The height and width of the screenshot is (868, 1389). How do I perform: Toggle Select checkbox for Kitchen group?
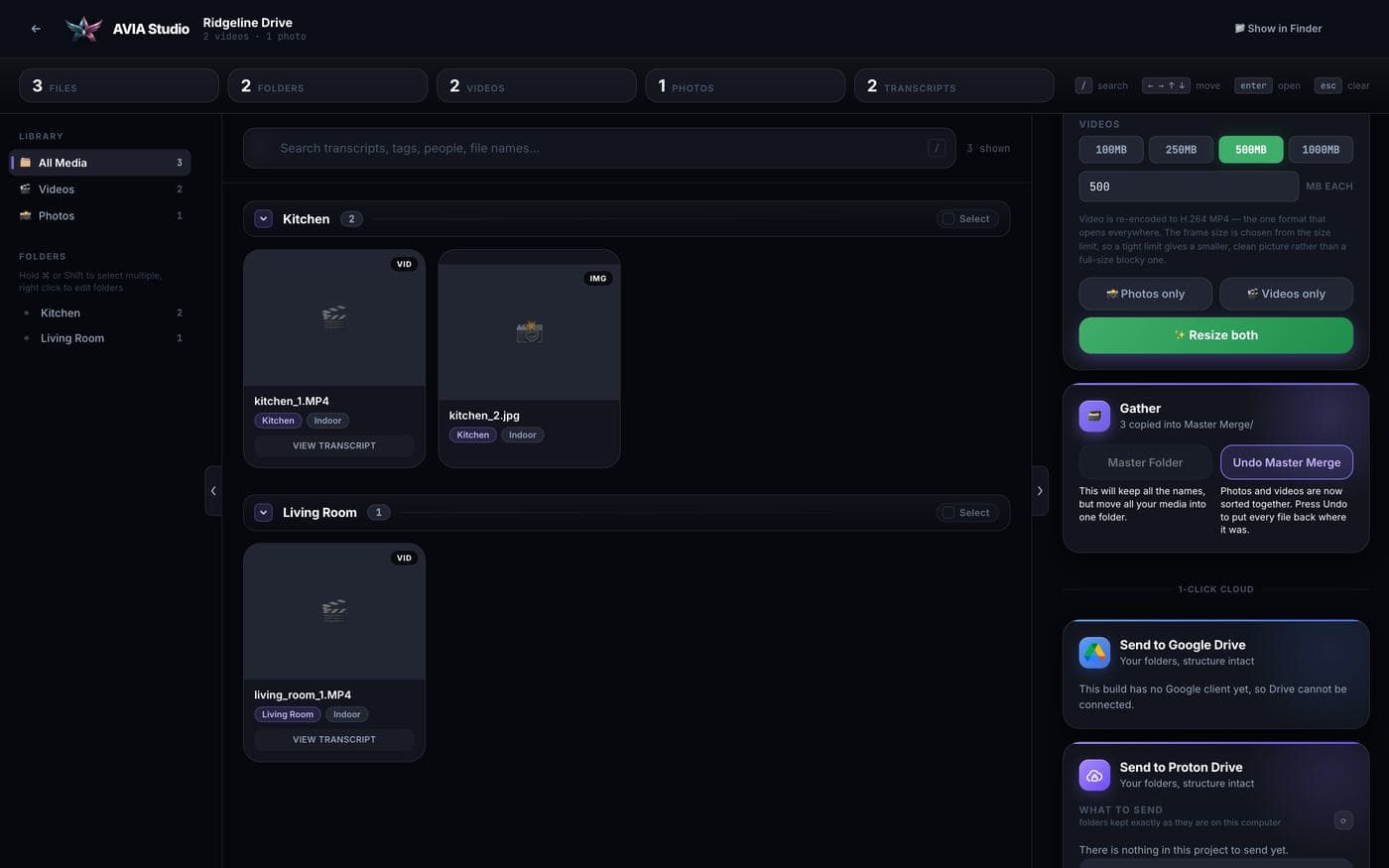pos(948,219)
